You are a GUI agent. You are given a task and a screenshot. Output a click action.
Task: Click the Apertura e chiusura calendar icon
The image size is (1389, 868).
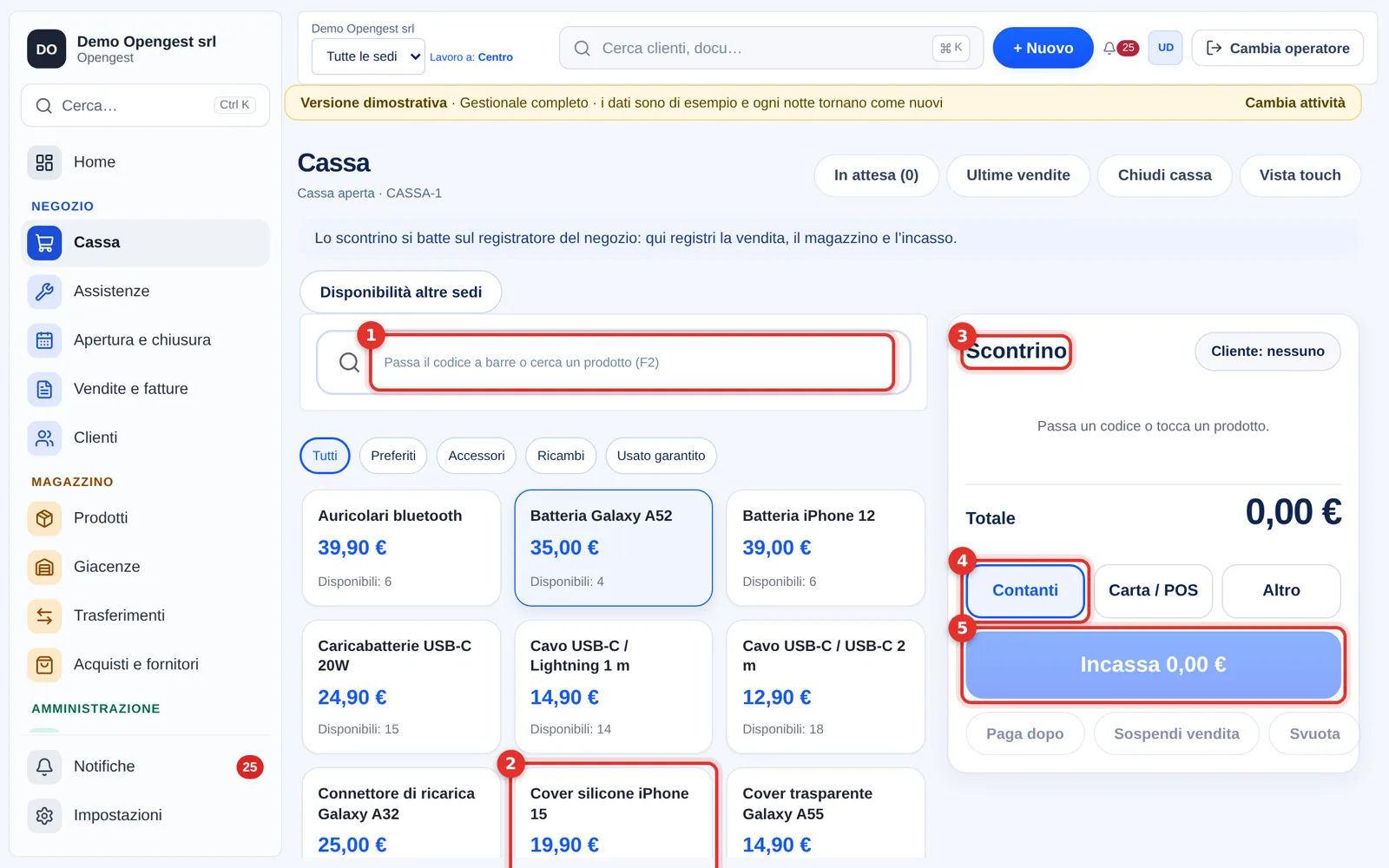click(44, 340)
